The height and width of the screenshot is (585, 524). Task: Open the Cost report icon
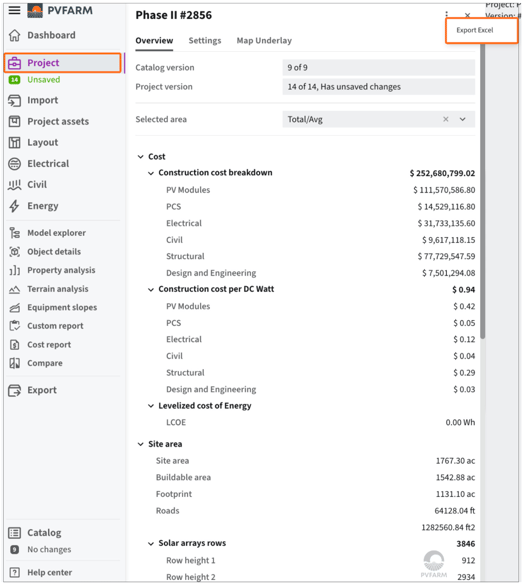click(15, 345)
